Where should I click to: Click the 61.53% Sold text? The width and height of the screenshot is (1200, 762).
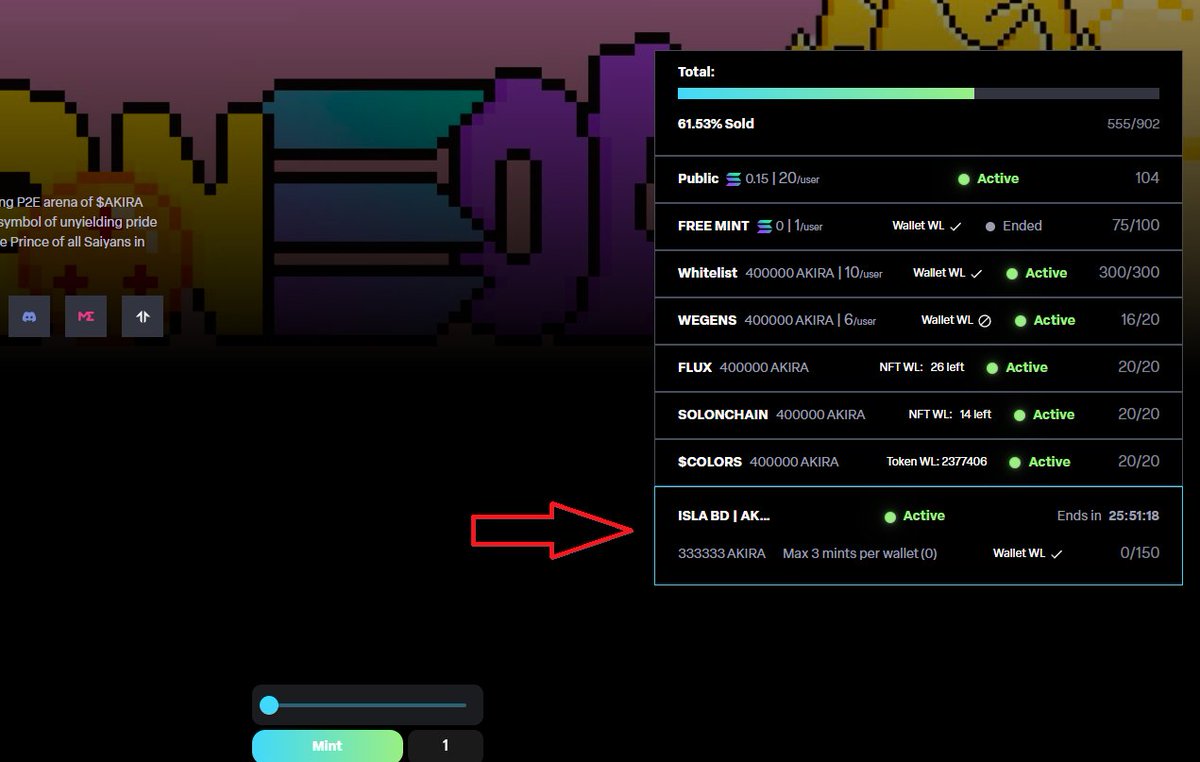(716, 124)
